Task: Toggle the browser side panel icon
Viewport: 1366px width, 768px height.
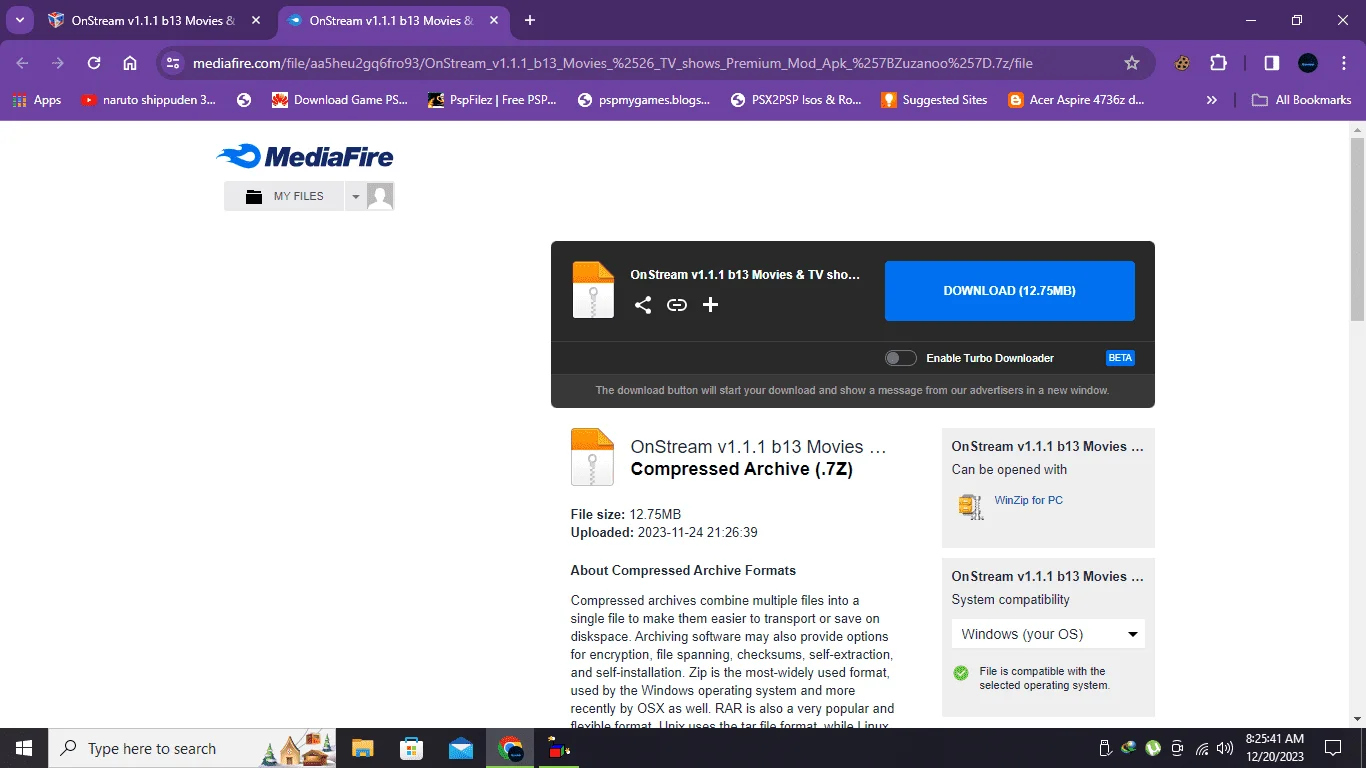Action: pos(1271,63)
